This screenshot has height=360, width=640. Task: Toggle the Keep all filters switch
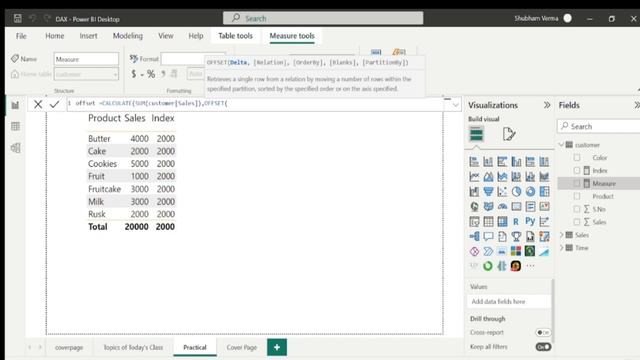[x=543, y=347]
